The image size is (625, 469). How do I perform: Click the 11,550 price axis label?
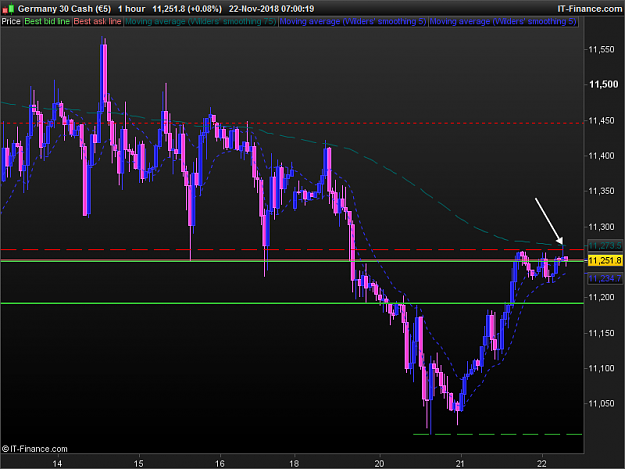pyautogui.click(x=601, y=49)
